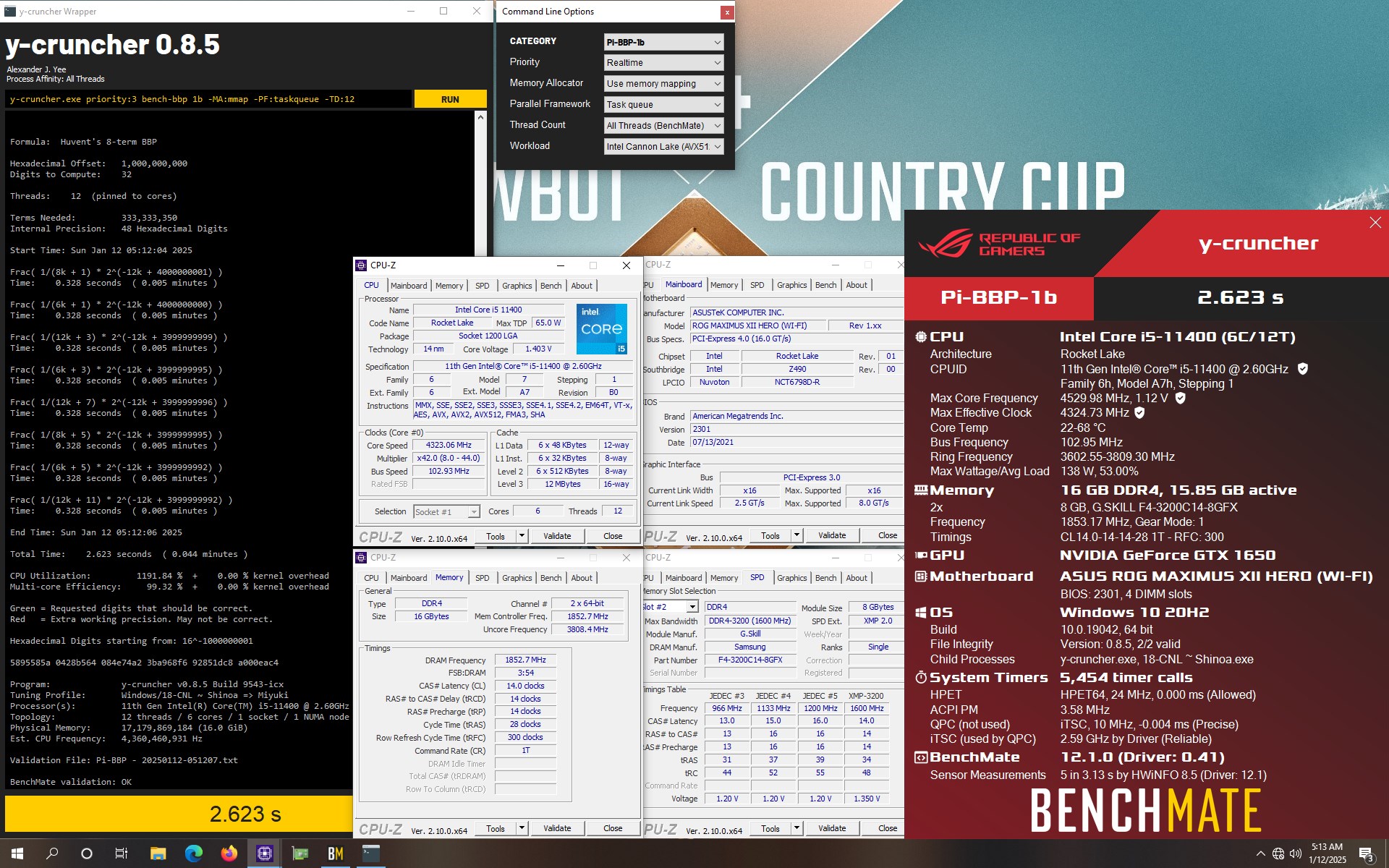Select SPD tab in CPU-Z memory window
The image size is (1389, 868).
[x=483, y=578]
